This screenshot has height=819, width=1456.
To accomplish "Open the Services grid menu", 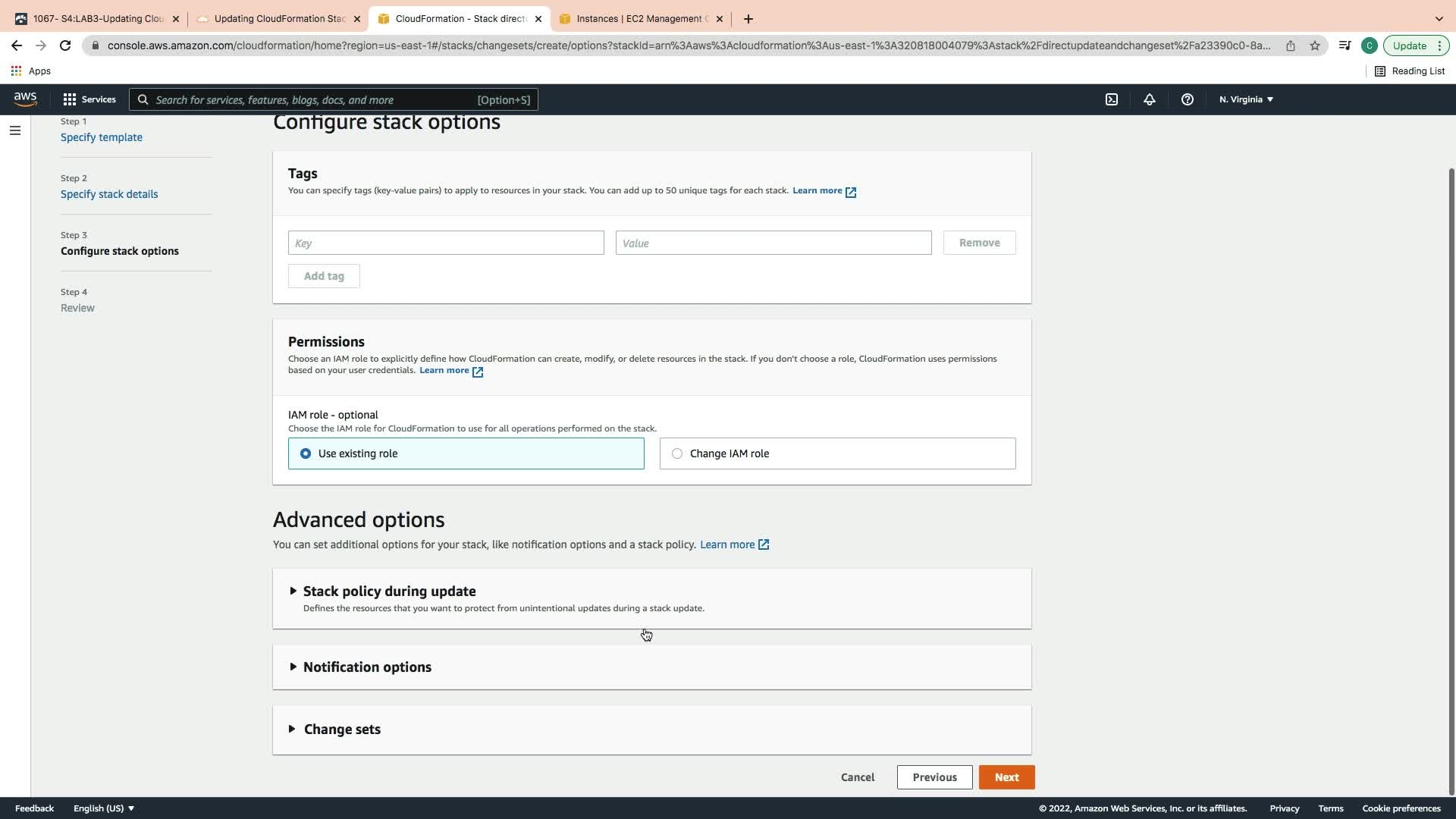I will [89, 99].
